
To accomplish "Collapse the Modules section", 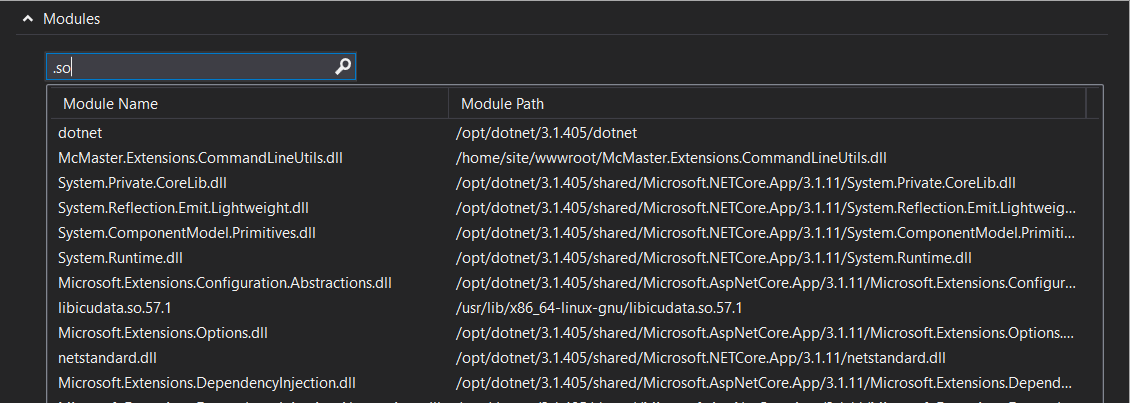I will pos(28,19).
